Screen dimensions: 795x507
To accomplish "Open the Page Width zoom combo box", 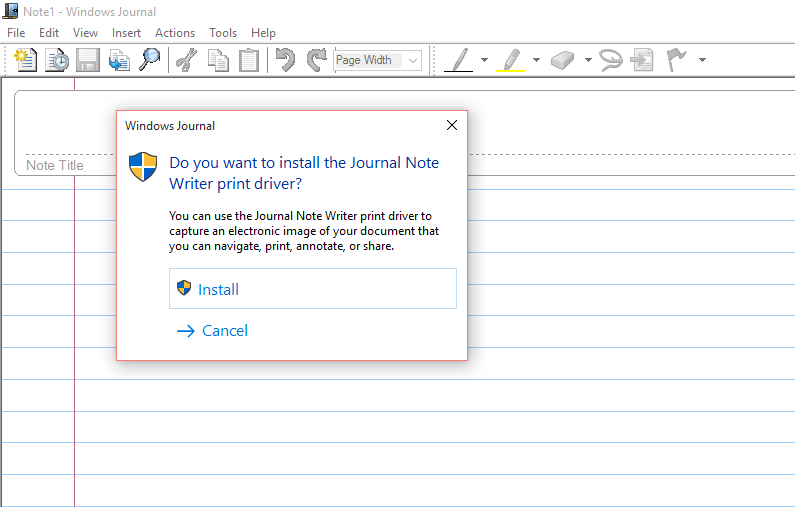I will pyautogui.click(x=378, y=60).
